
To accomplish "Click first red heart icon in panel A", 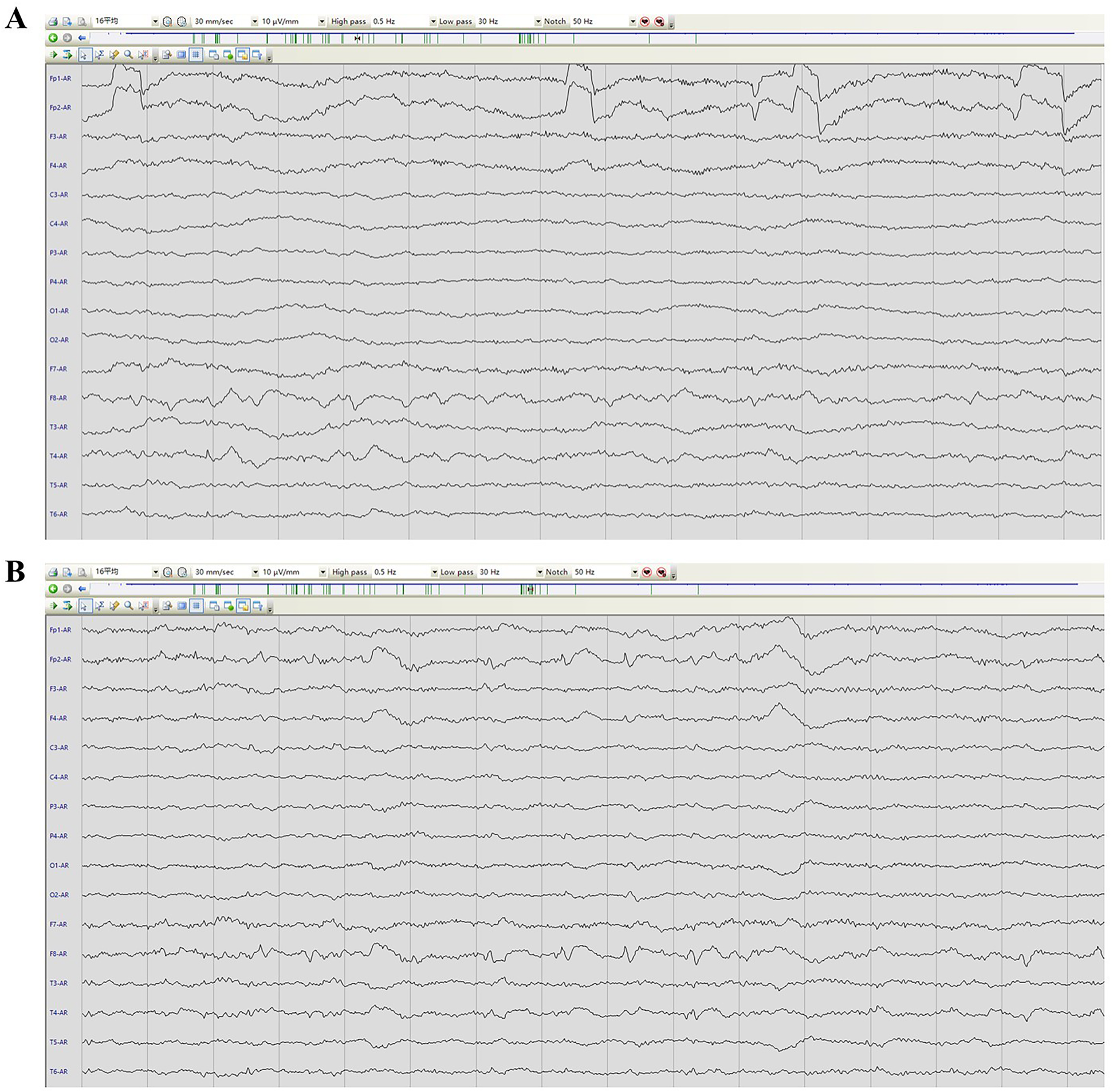I will pos(644,22).
